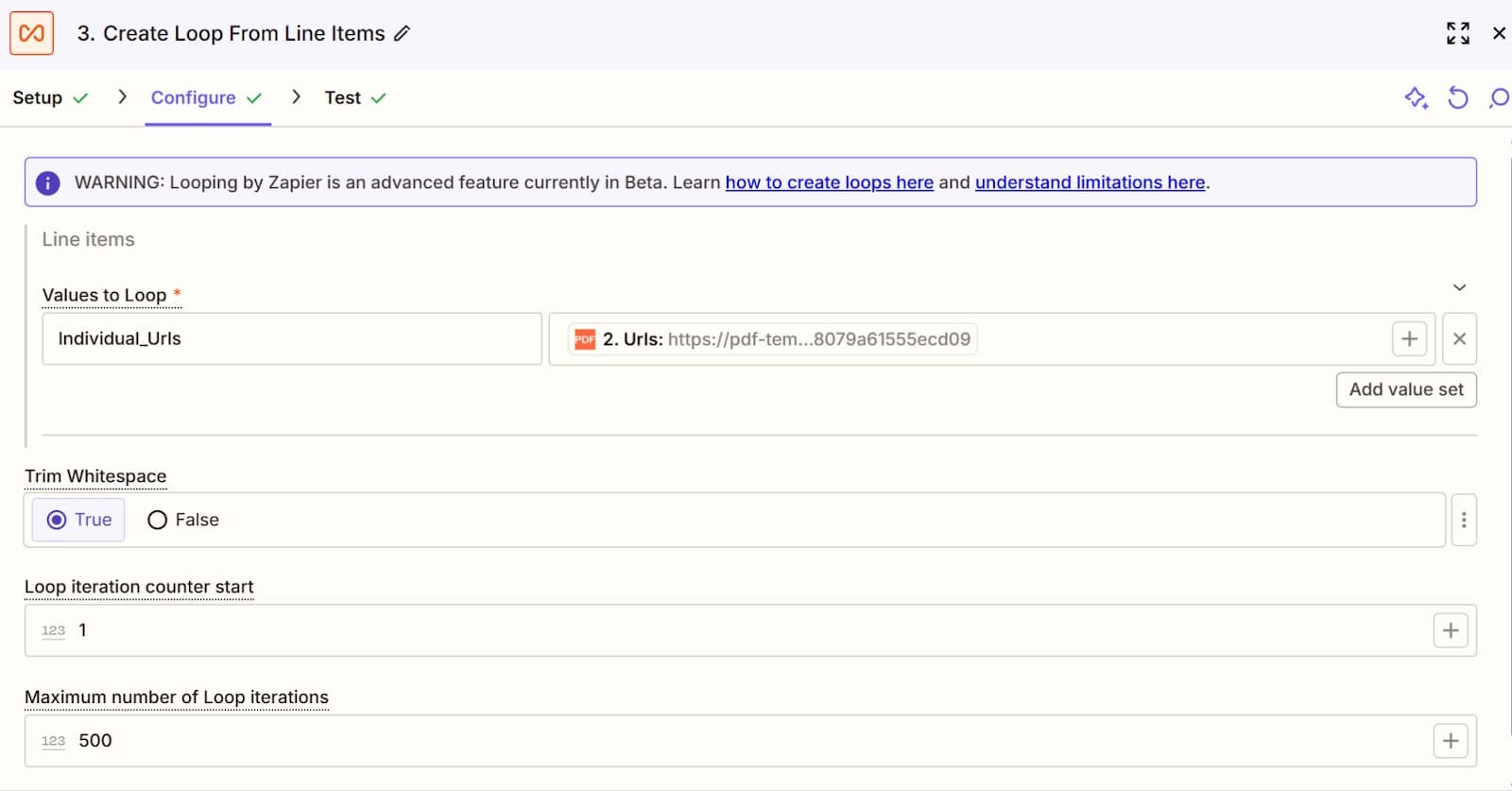Image resolution: width=1512 pixels, height=791 pixels.
Task: Open the 'understand limitations here' link
Action: tap(1090, 182)
